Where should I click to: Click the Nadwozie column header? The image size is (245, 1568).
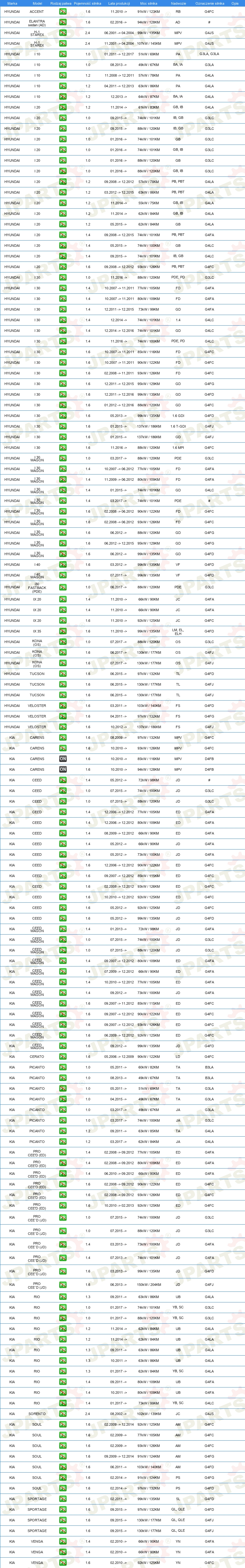(x=178, y=3)
